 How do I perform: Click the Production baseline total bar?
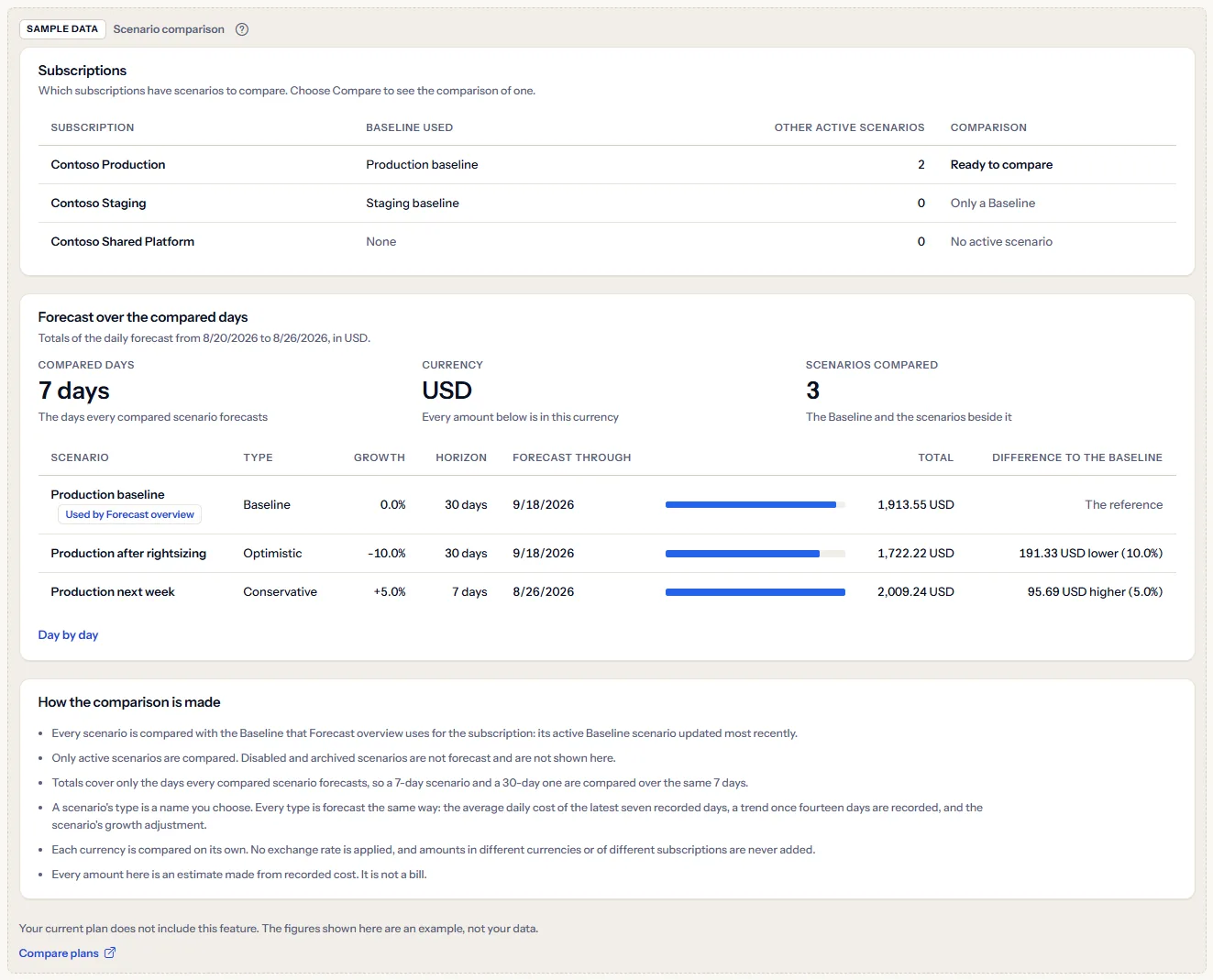pos(755,505)
